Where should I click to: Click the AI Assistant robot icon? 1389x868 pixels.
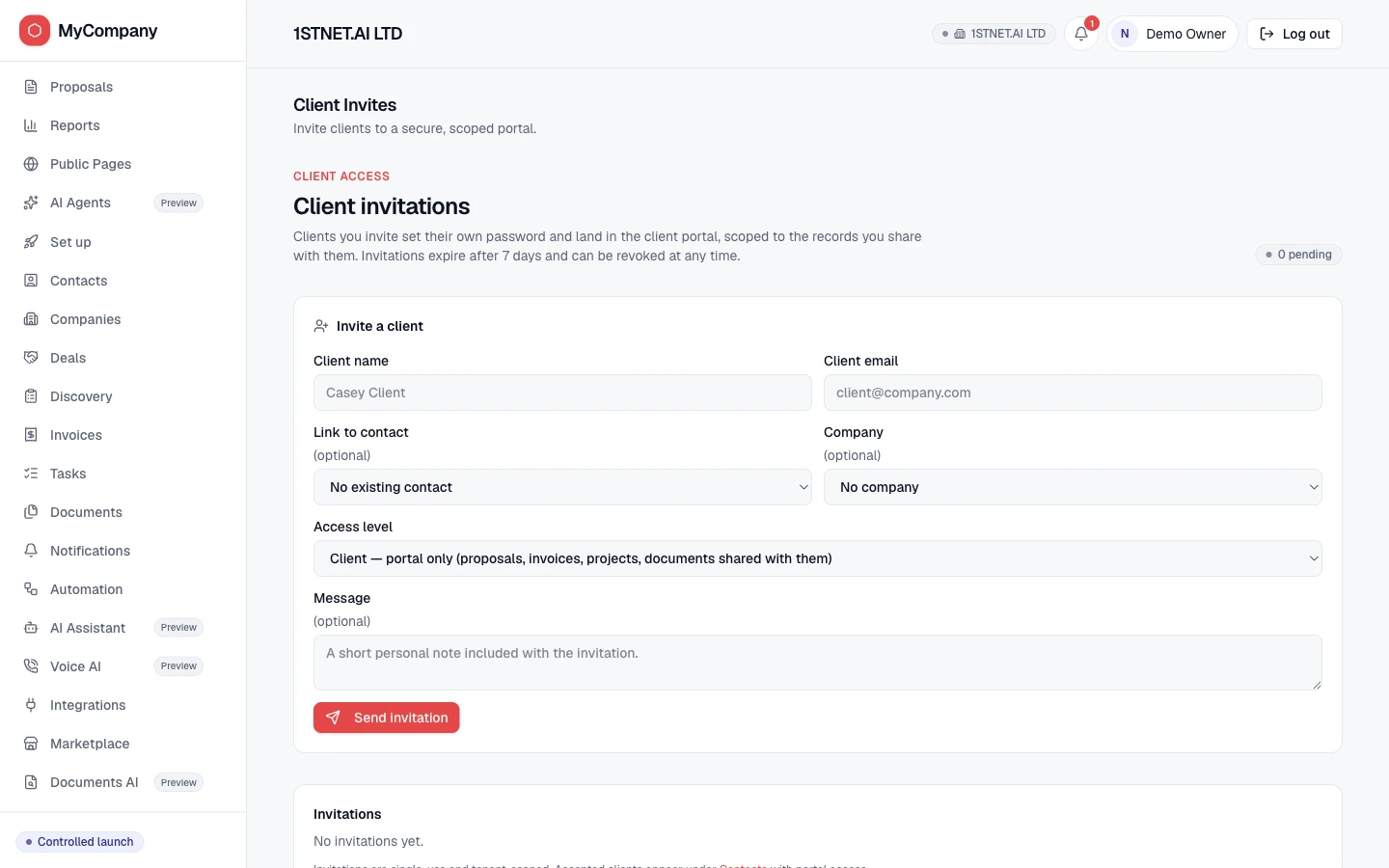pos(31,628)
